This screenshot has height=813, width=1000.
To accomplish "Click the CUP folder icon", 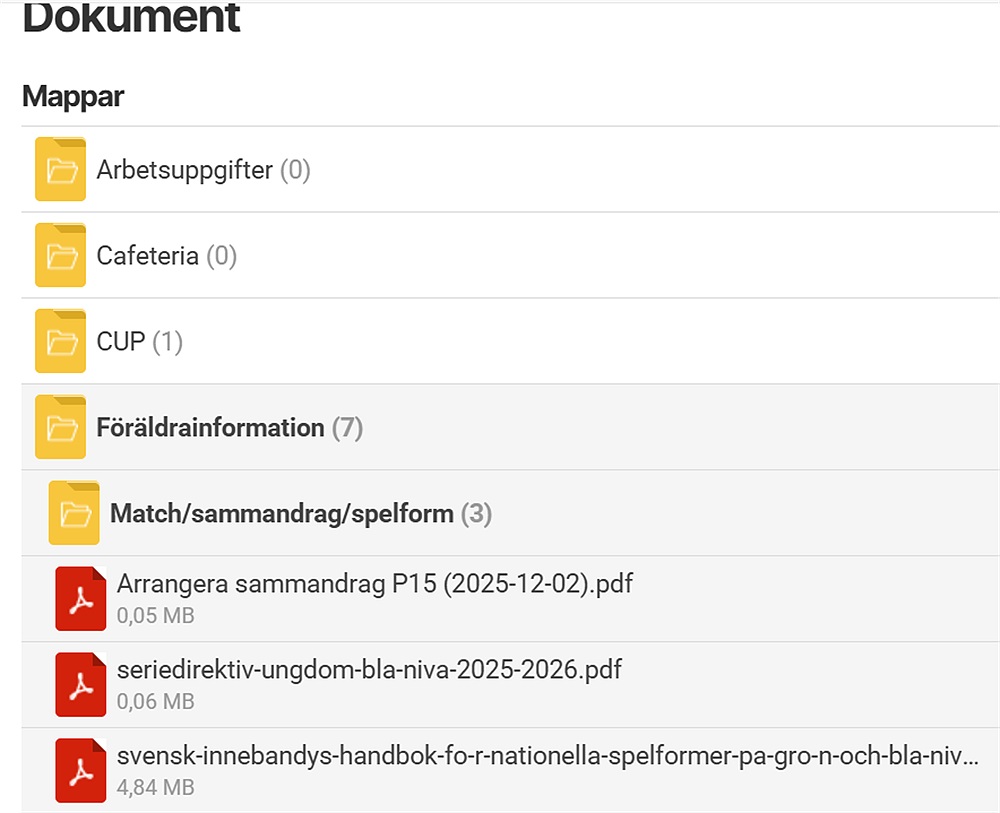I will click(60, 342).
